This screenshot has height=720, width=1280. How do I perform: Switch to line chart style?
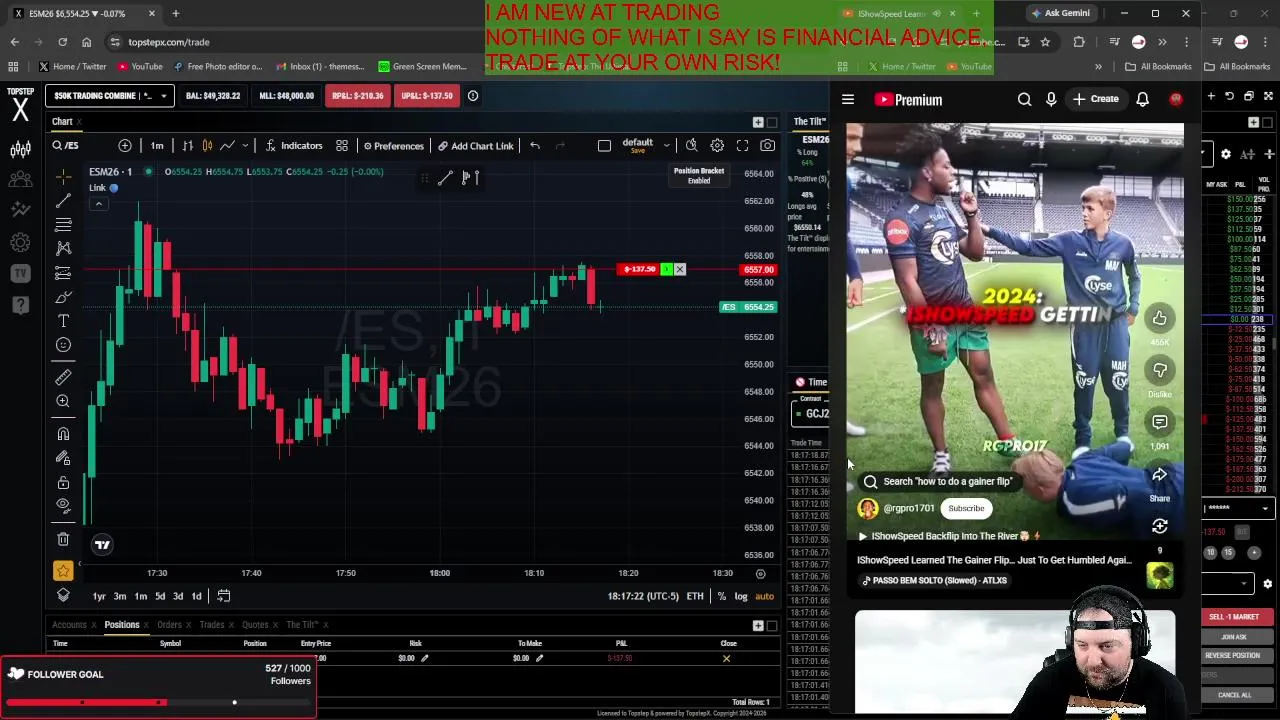coord(227,146)
